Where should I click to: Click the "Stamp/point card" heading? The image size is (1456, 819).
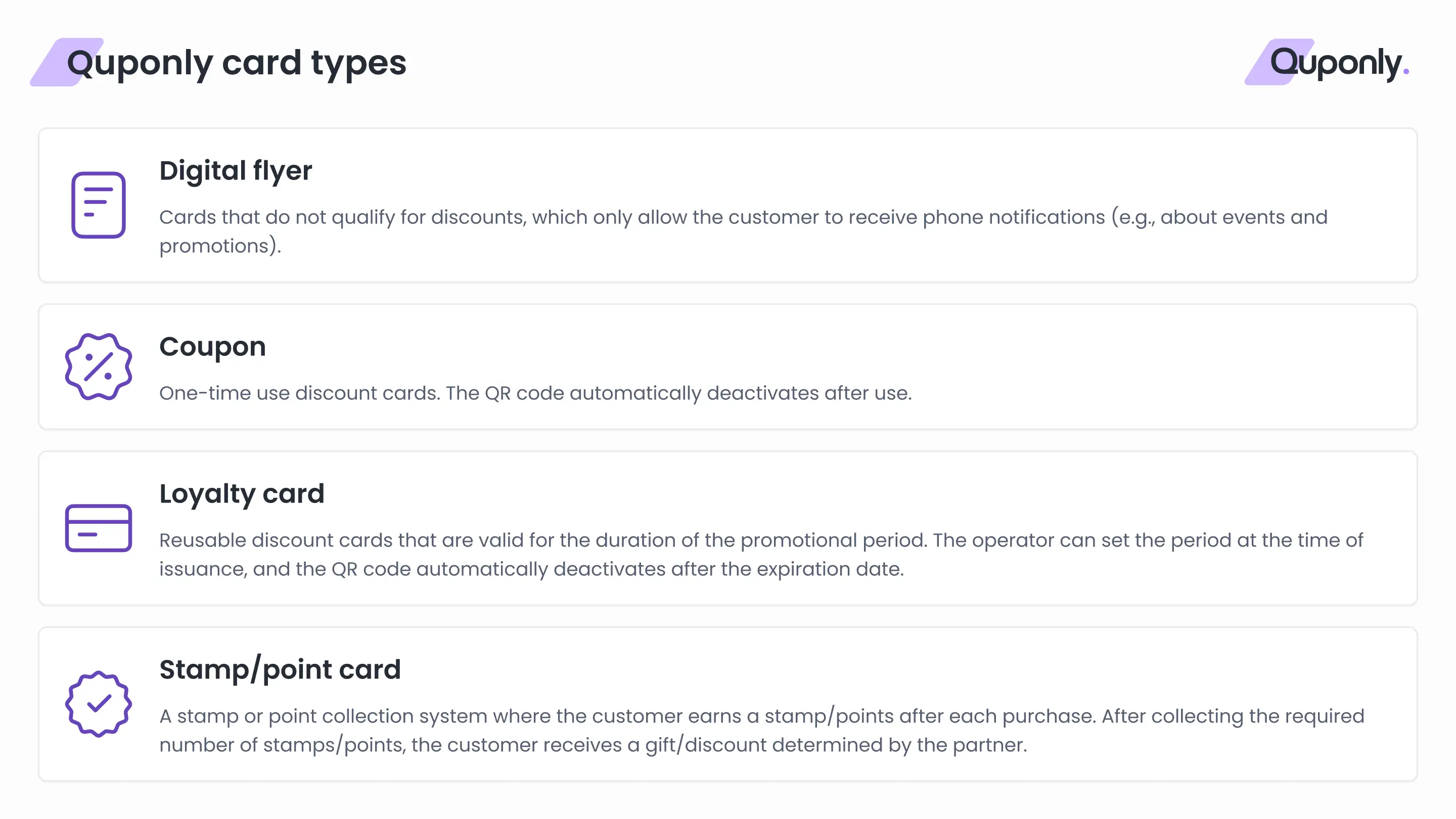tap(280, 669)
